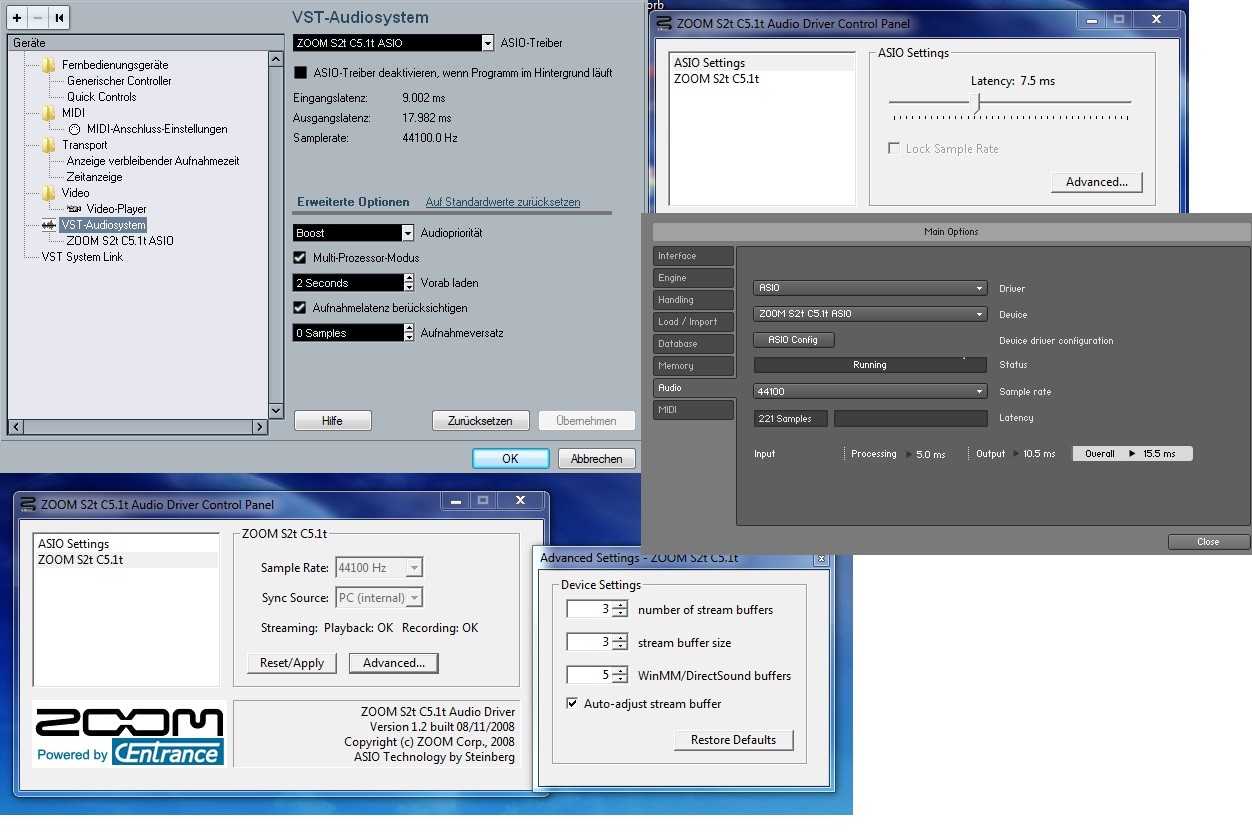Click the reset-to-start icon beside minus button
Screen dimensions: 1252x833
[59, 17]
